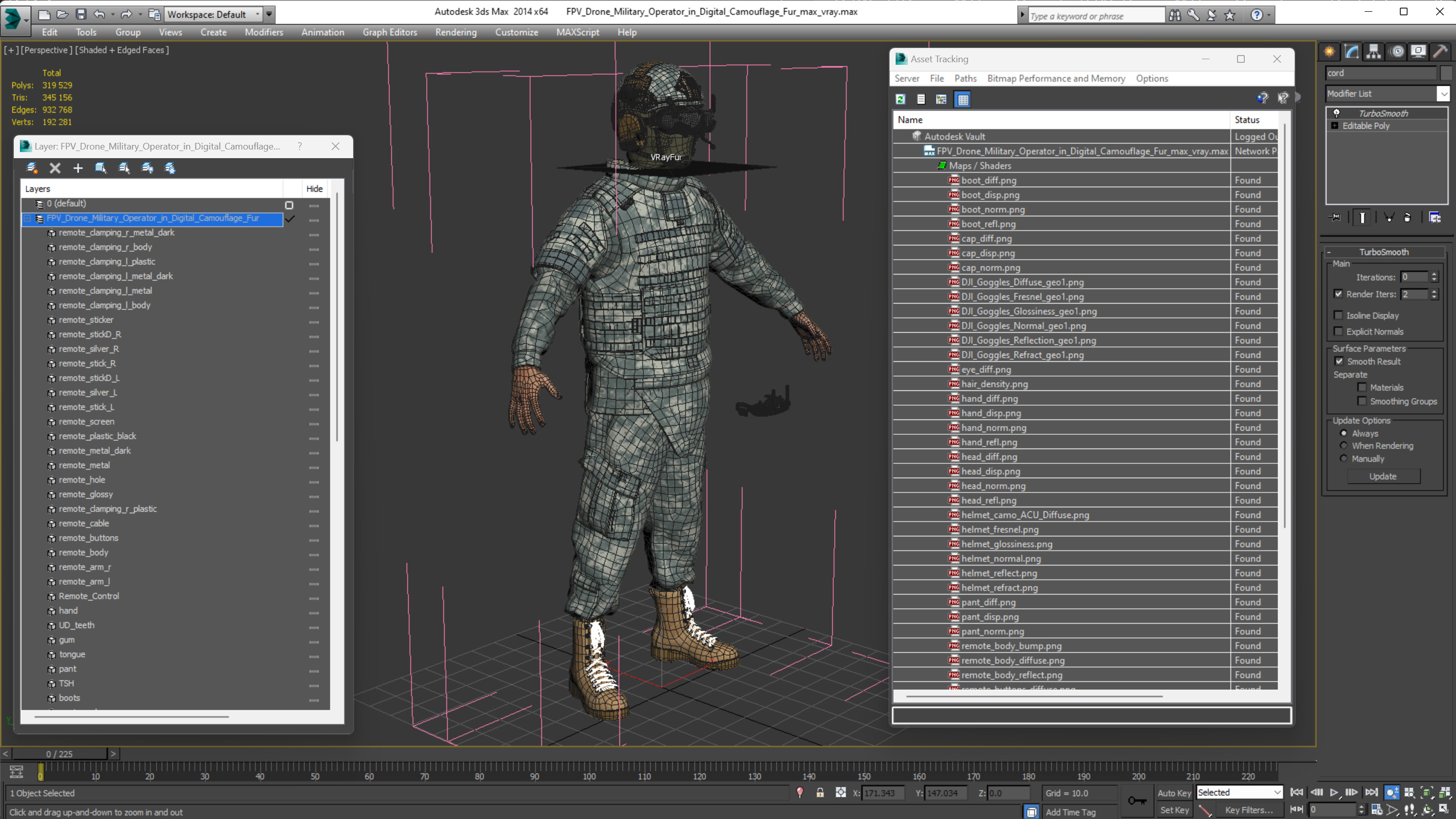
Task: Enable Separate by Materials checkbox
Action: click(x=1362, y=387)
